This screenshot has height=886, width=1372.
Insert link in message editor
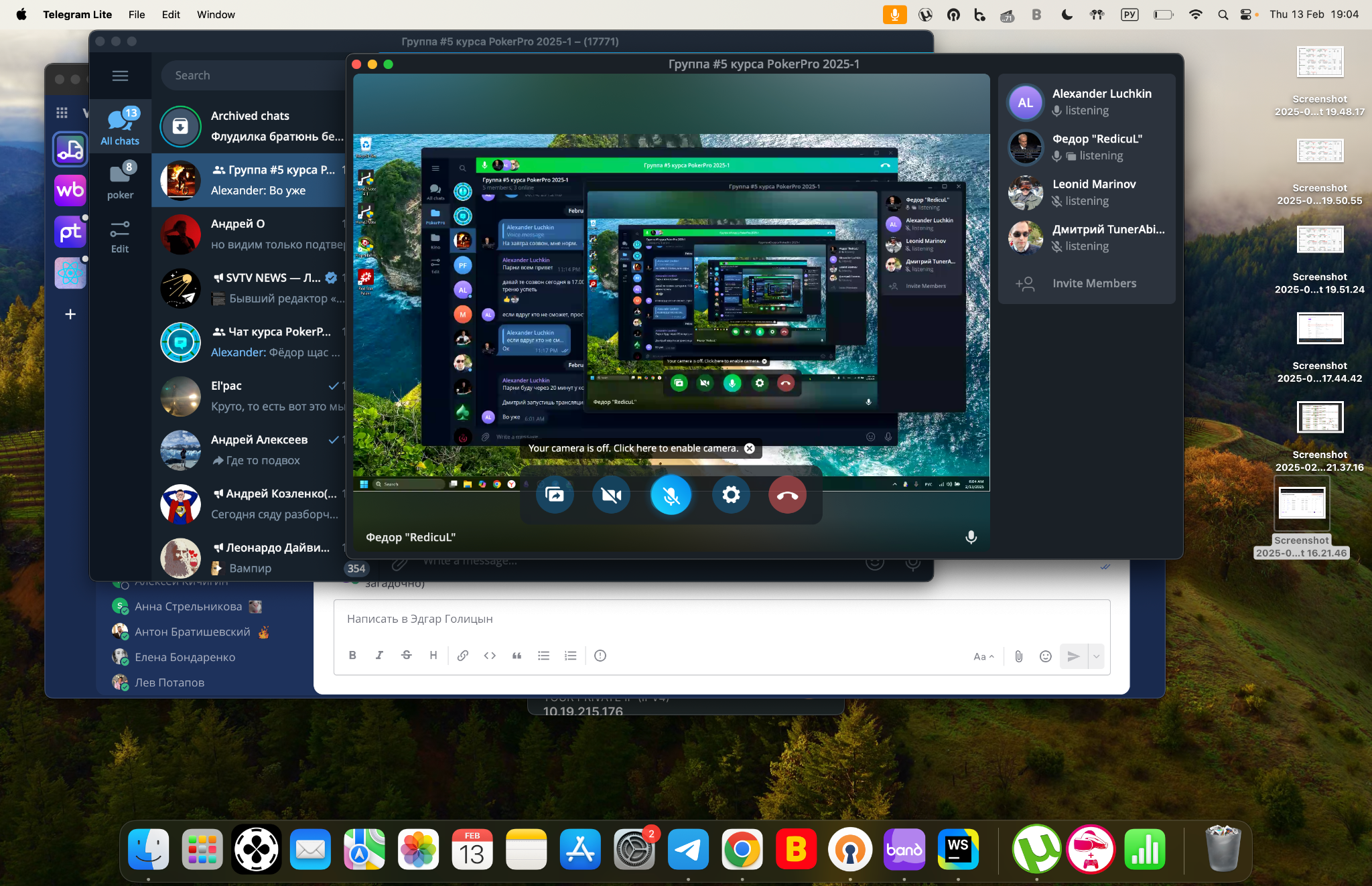coord(462,656)
